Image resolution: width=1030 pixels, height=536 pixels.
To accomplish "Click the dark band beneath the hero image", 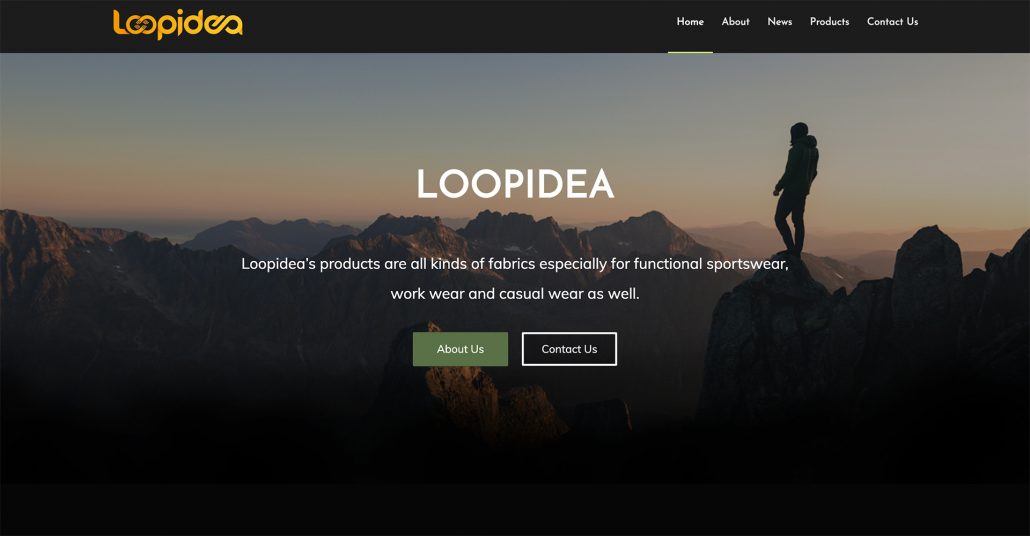I will coord(515,510).
